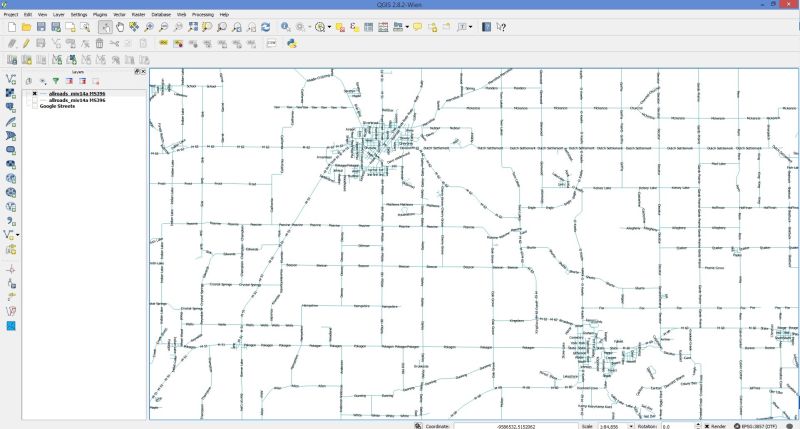Click the Toggle Editing pencil icon
The width and height of the screenshot is (800, 429).
click(26, 43)
